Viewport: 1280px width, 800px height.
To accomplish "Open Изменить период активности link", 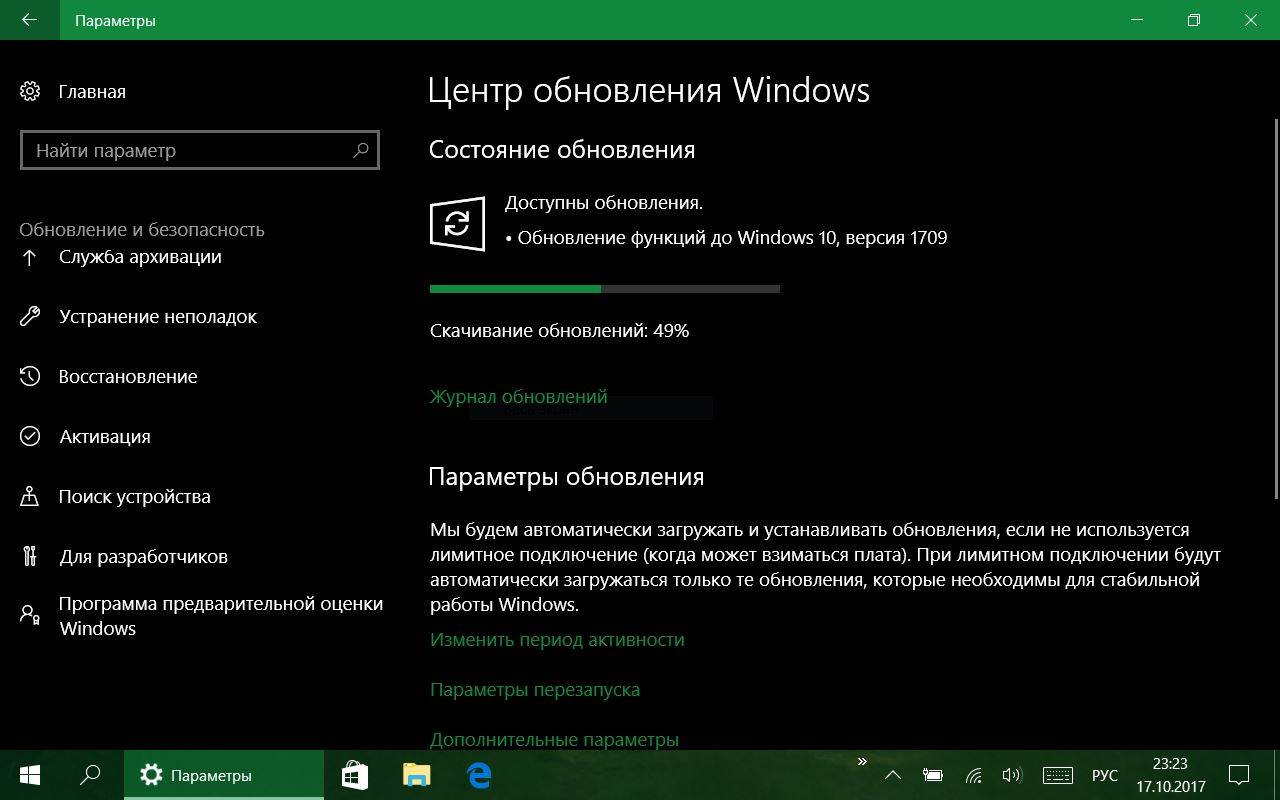I will 557,640.
